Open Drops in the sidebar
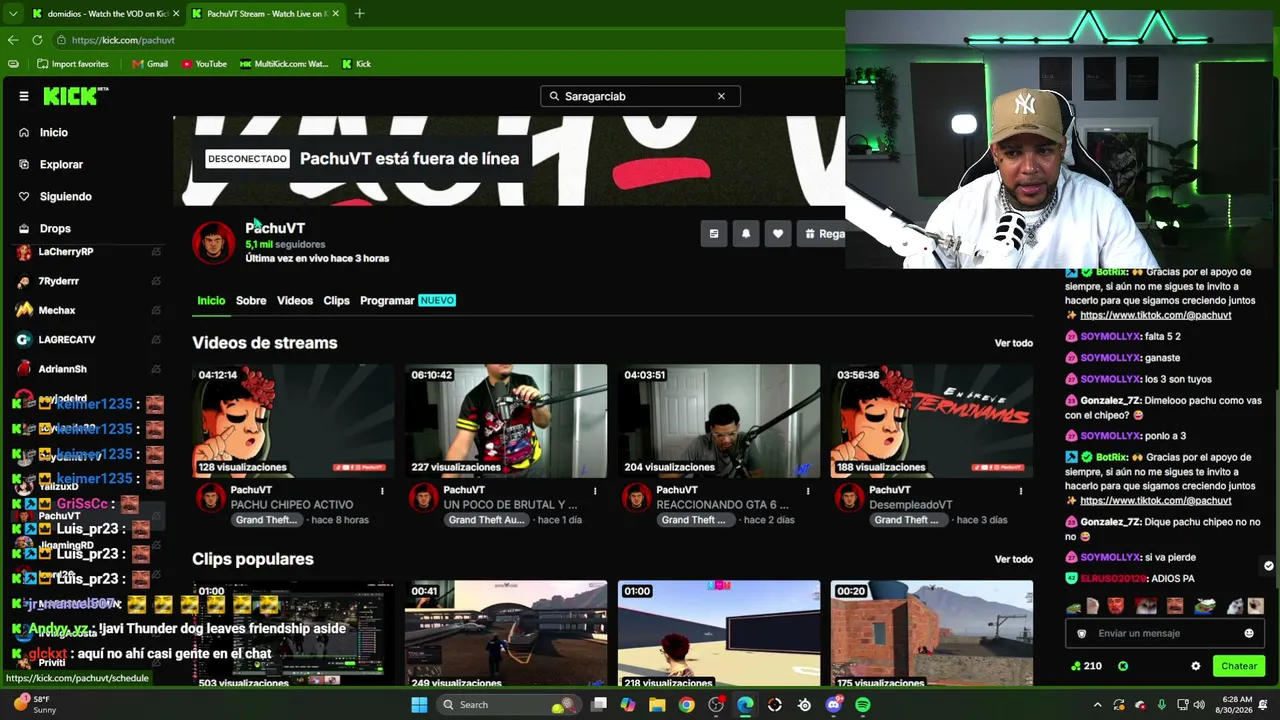 (55, 228)
